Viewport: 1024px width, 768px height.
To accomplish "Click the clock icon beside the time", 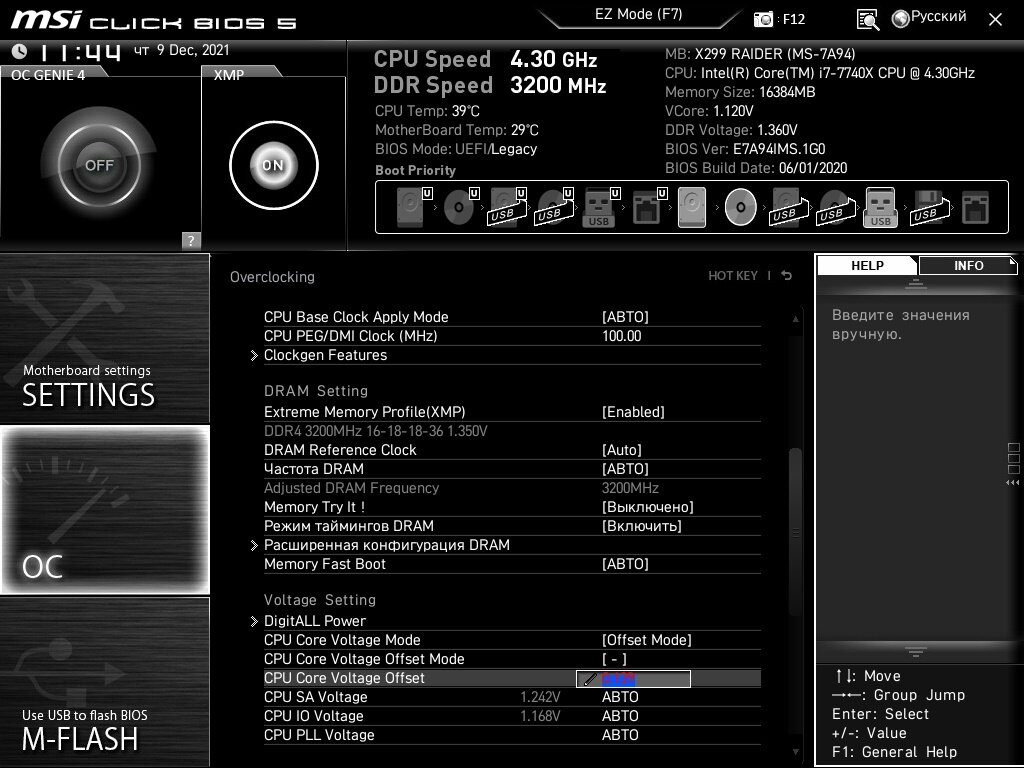I will [x=19, y=51].
